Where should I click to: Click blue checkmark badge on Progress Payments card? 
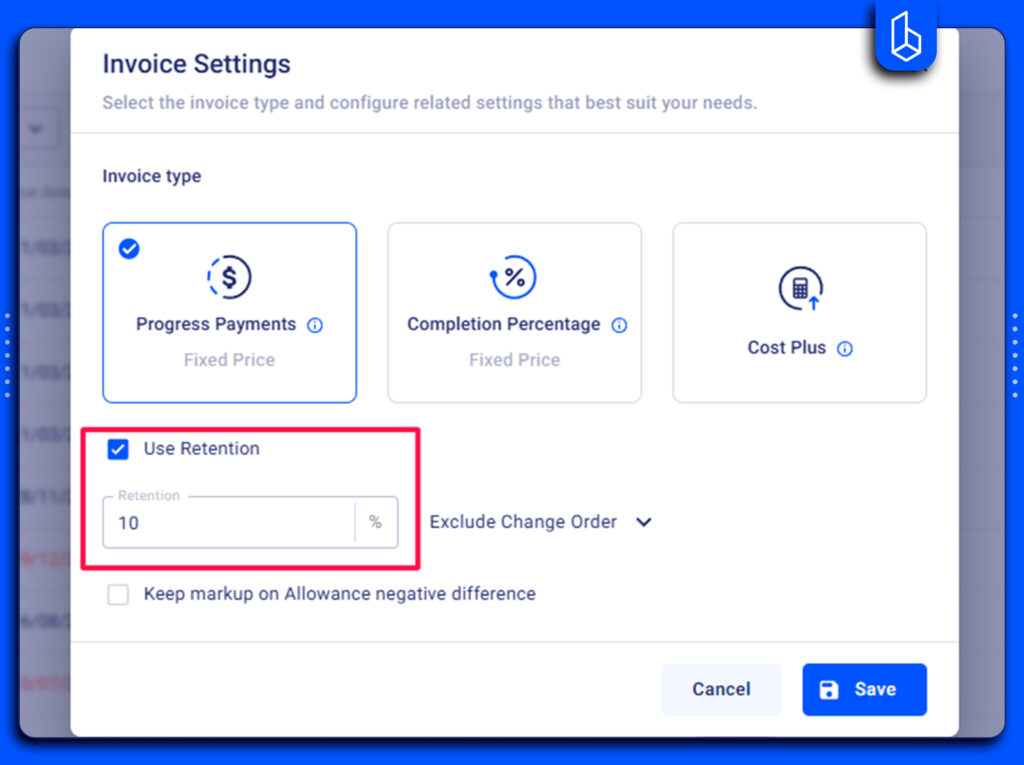(x=129, y=249)
